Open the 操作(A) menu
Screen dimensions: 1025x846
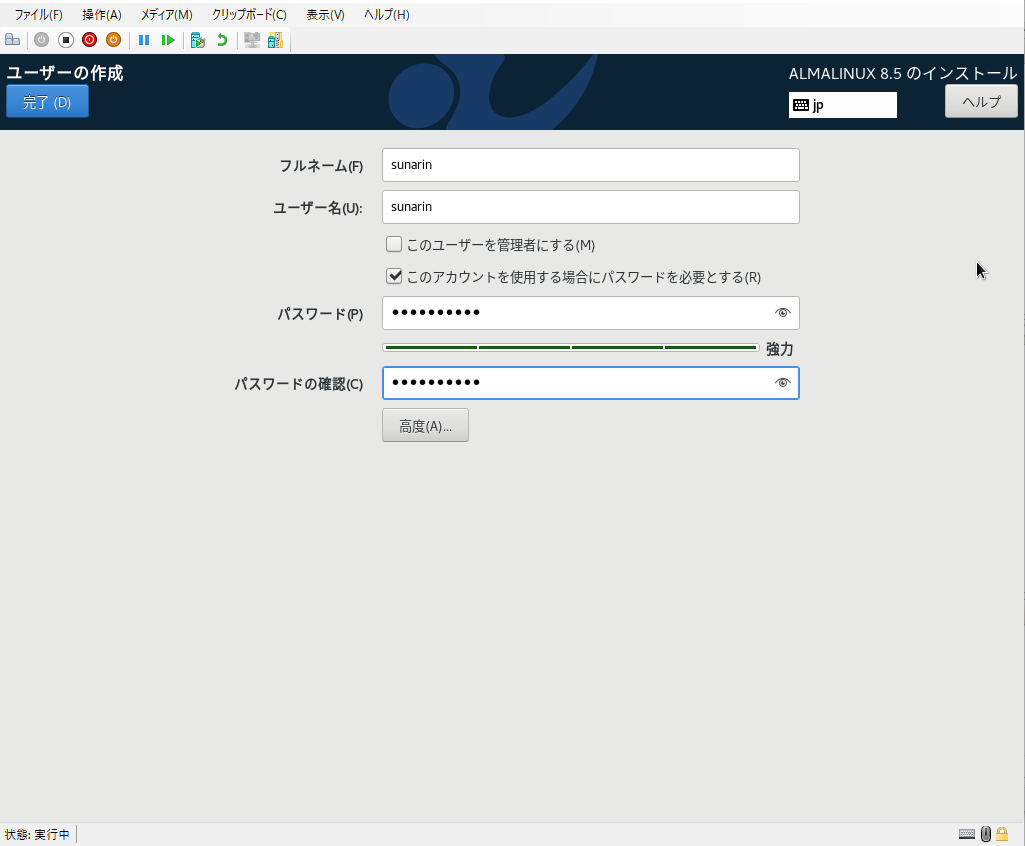point(102,14)
